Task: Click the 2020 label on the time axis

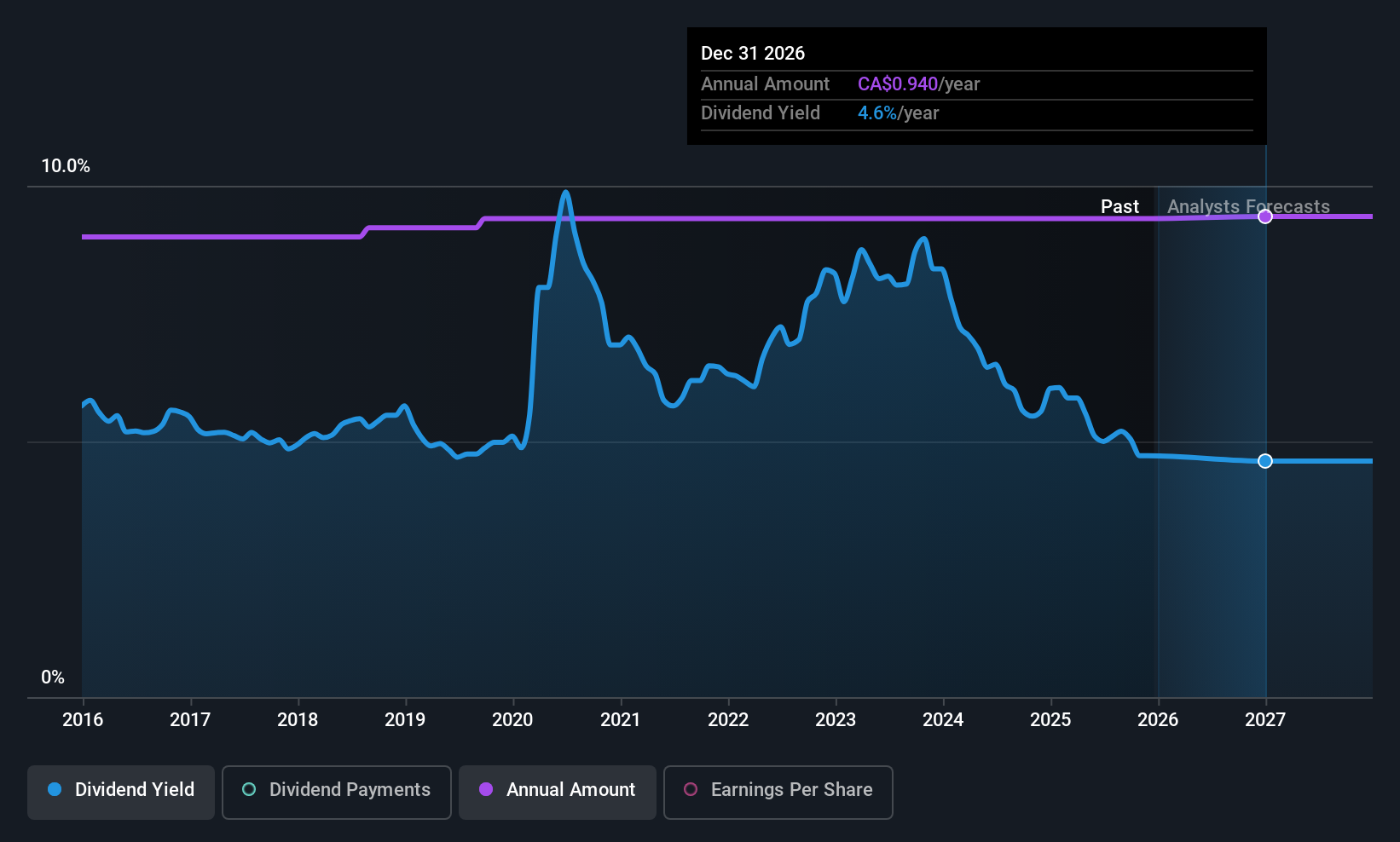Action: (x=512, y=720)
